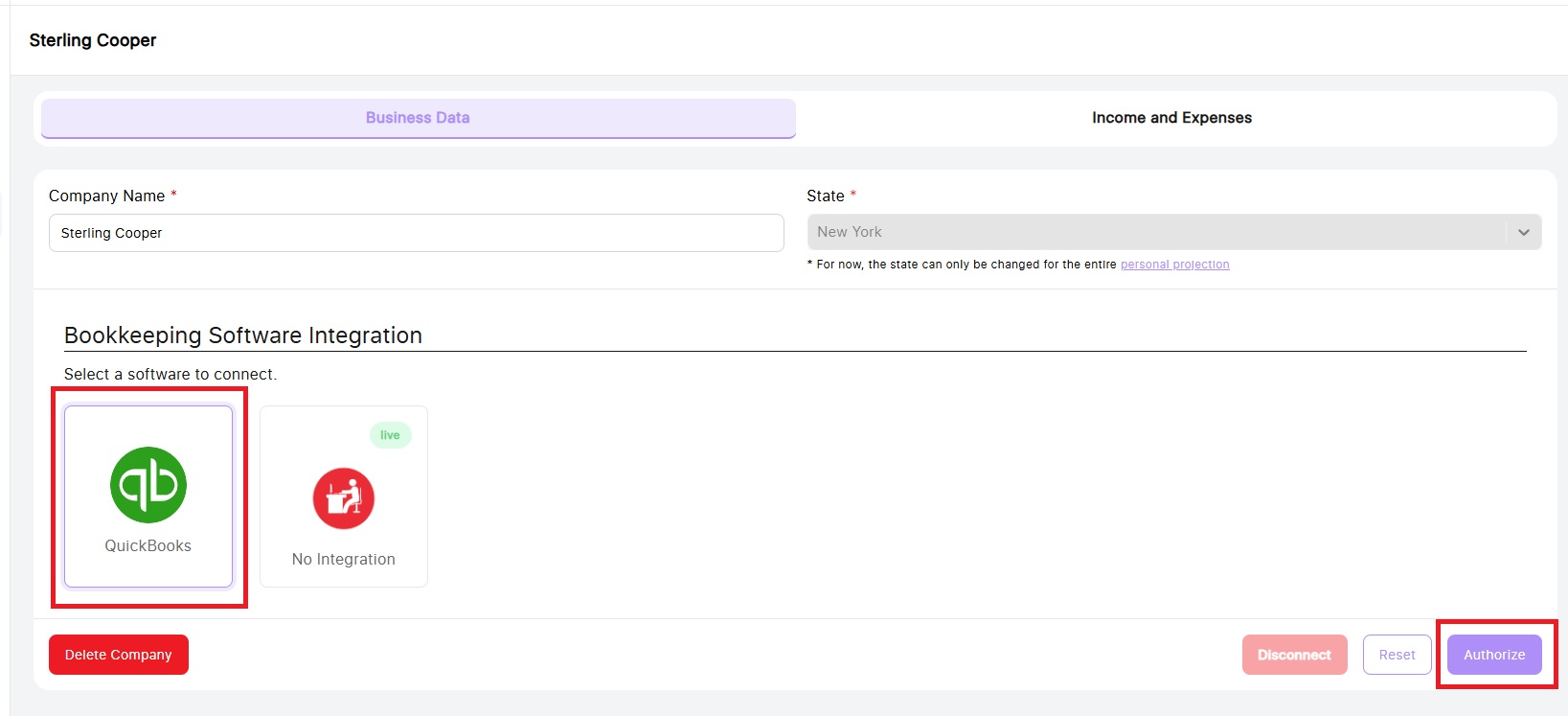Switch to Income and Expenses tab

[1171, 118]
